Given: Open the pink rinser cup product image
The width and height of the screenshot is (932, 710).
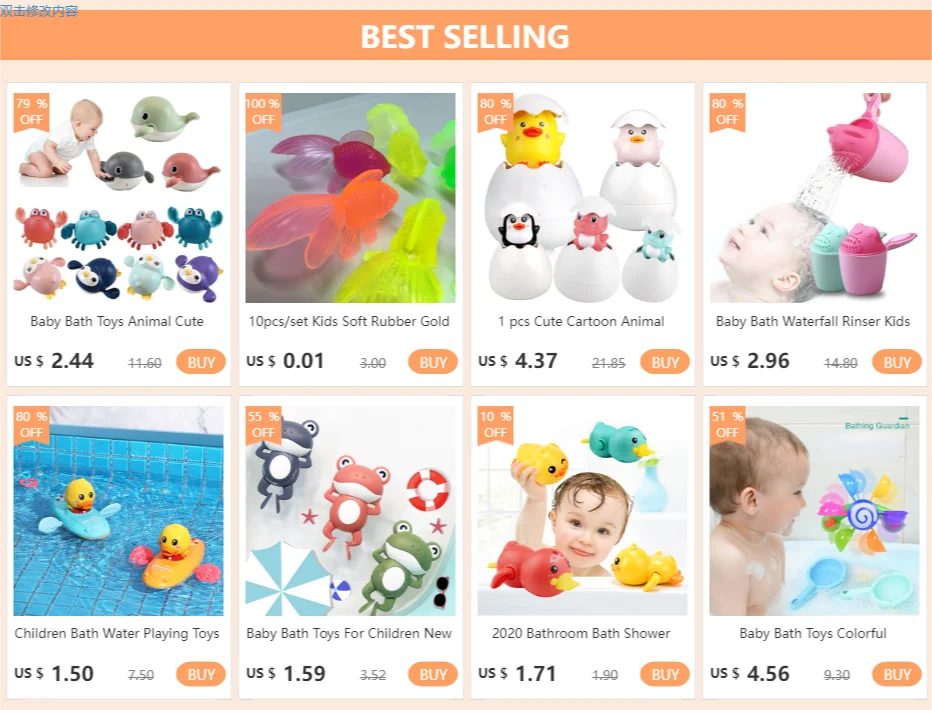Looking at the screenshot, I should (814, 198).
